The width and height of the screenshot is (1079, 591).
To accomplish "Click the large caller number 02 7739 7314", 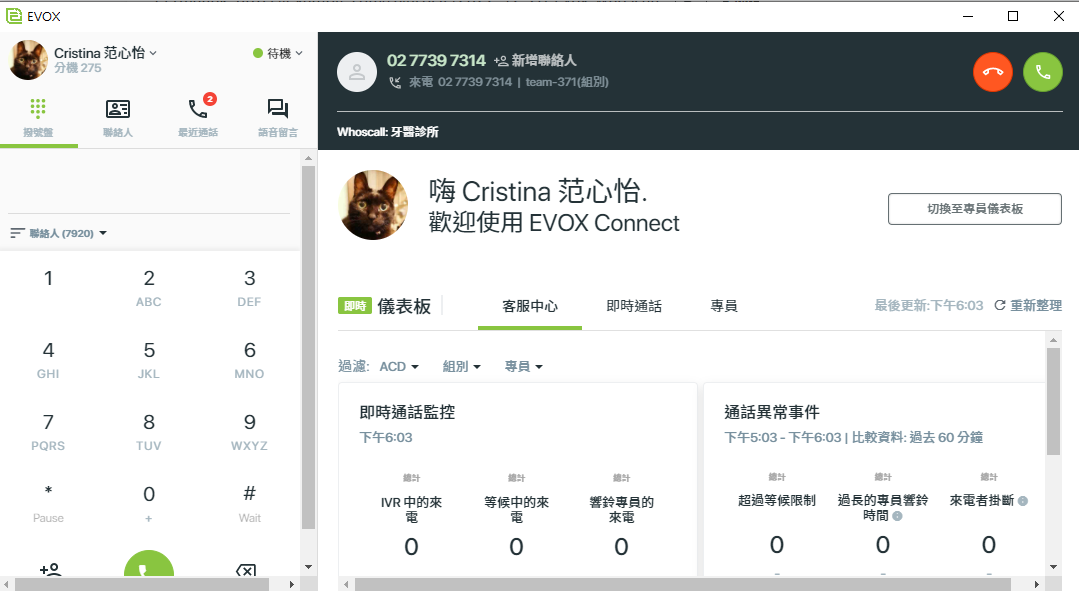I will pos(436,61).
